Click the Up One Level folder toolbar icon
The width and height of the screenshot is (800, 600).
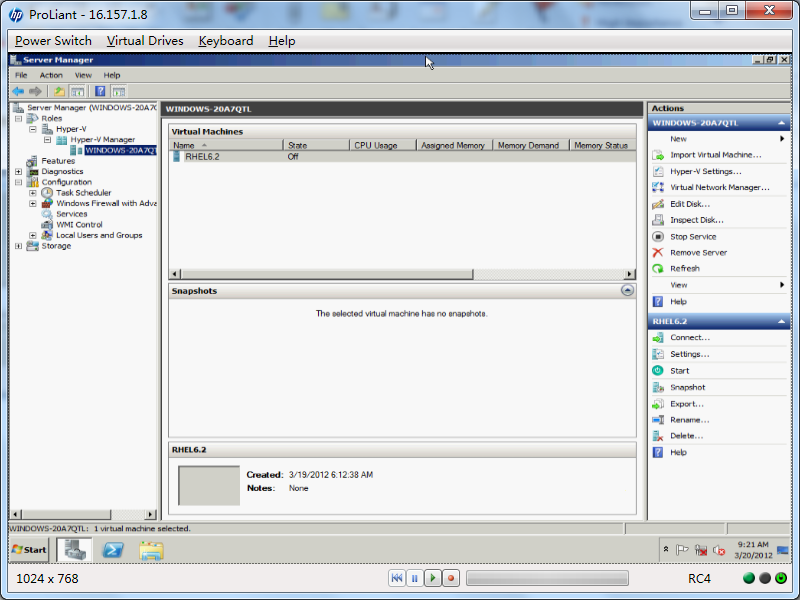coord(59,91)
